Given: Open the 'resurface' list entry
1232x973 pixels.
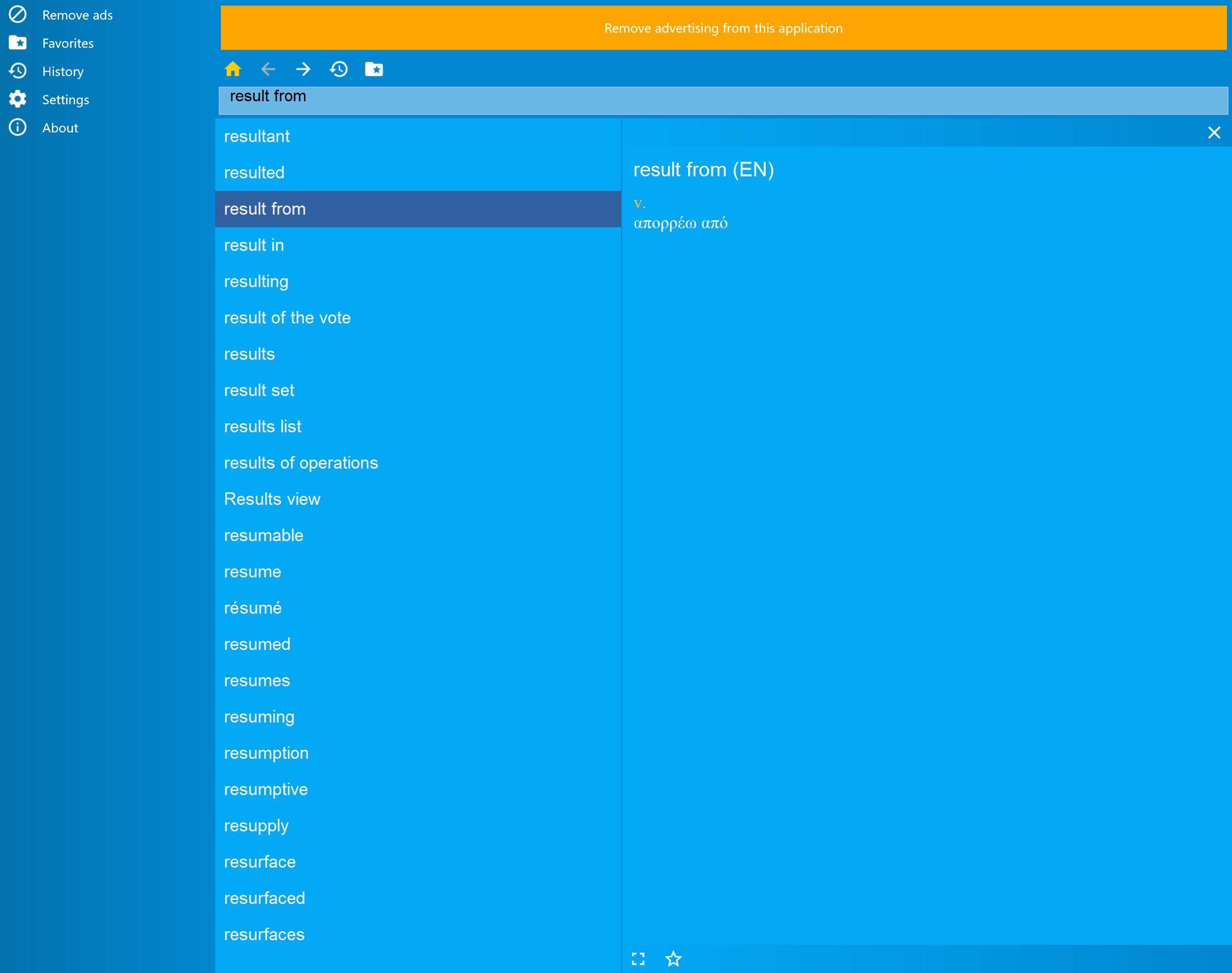Looking at the screenshot, I should pos(259,861).
